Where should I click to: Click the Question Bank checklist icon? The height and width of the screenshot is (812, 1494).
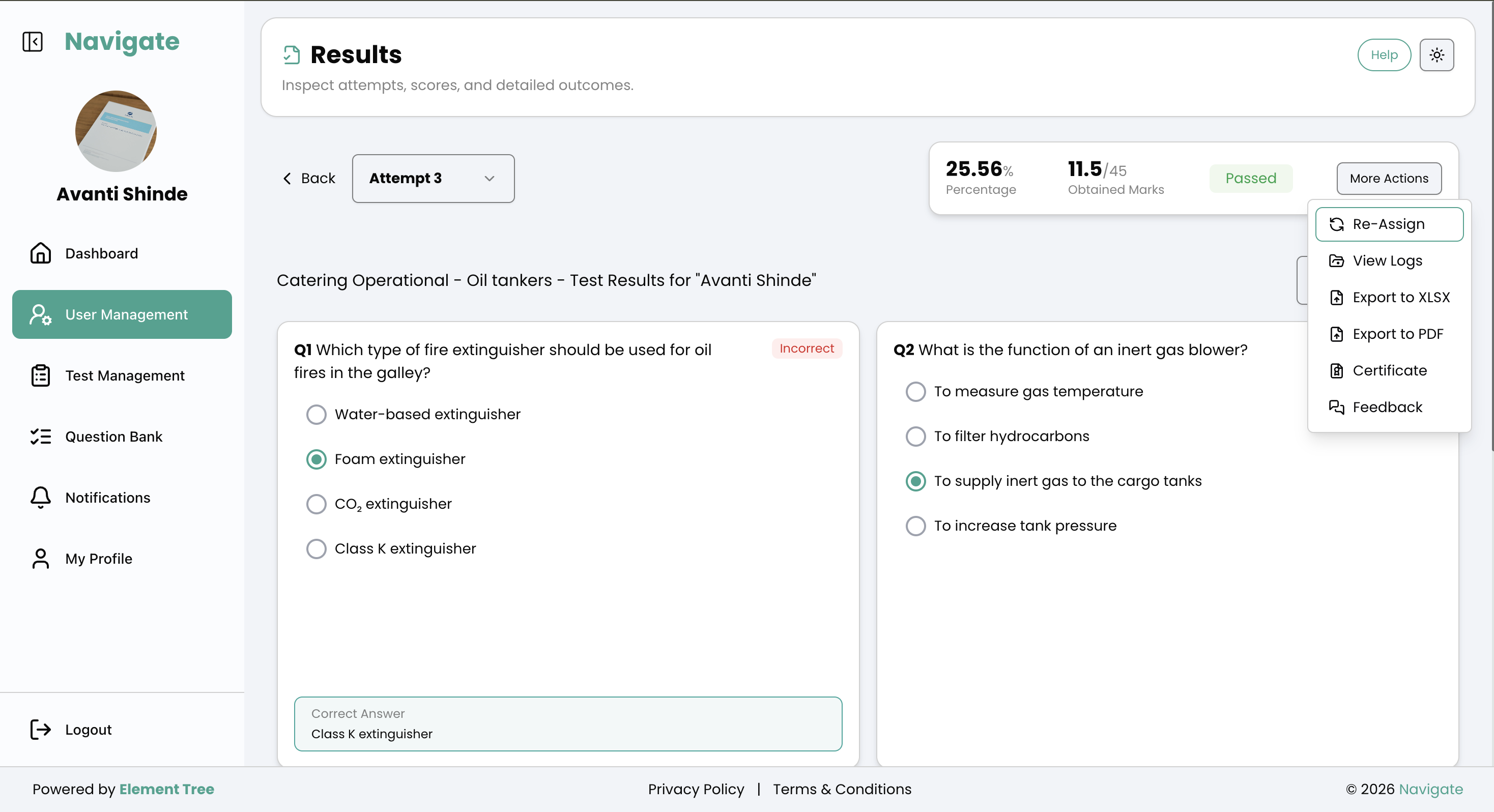click(x=41, y=436)
